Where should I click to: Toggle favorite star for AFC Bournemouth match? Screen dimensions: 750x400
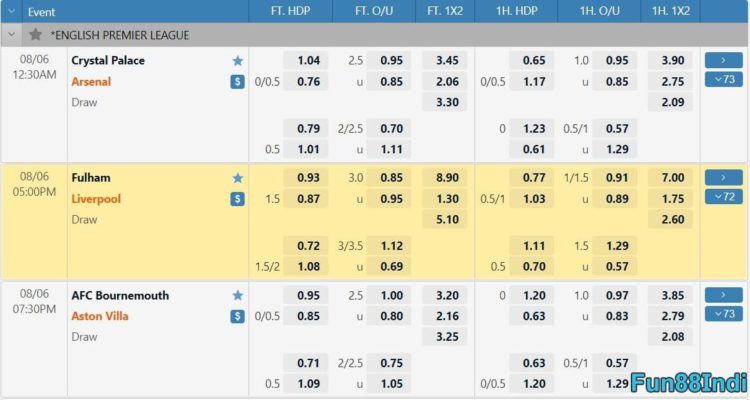point(238,295)
